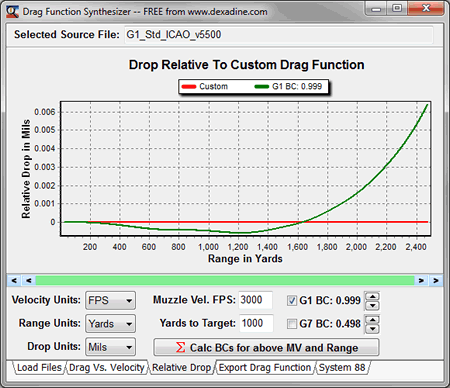
Task: Click the G7 BC decrement down arrow
Action: [372, 329]
